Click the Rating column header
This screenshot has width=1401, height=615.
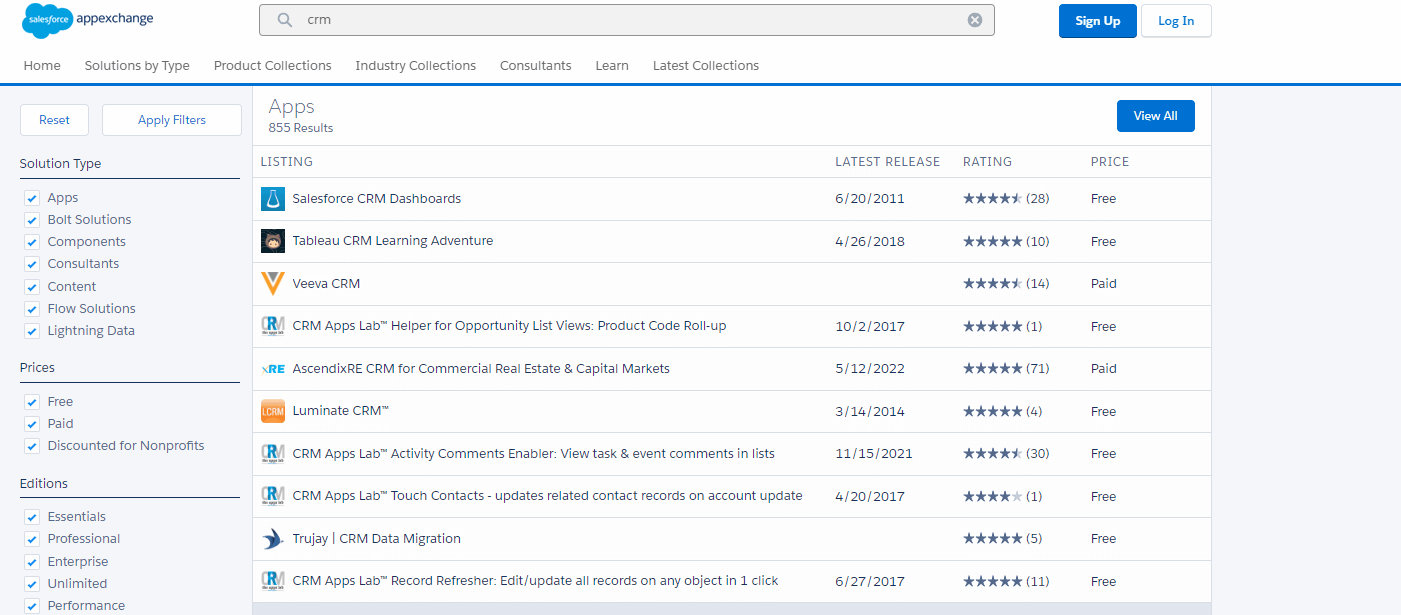[987, 162]
